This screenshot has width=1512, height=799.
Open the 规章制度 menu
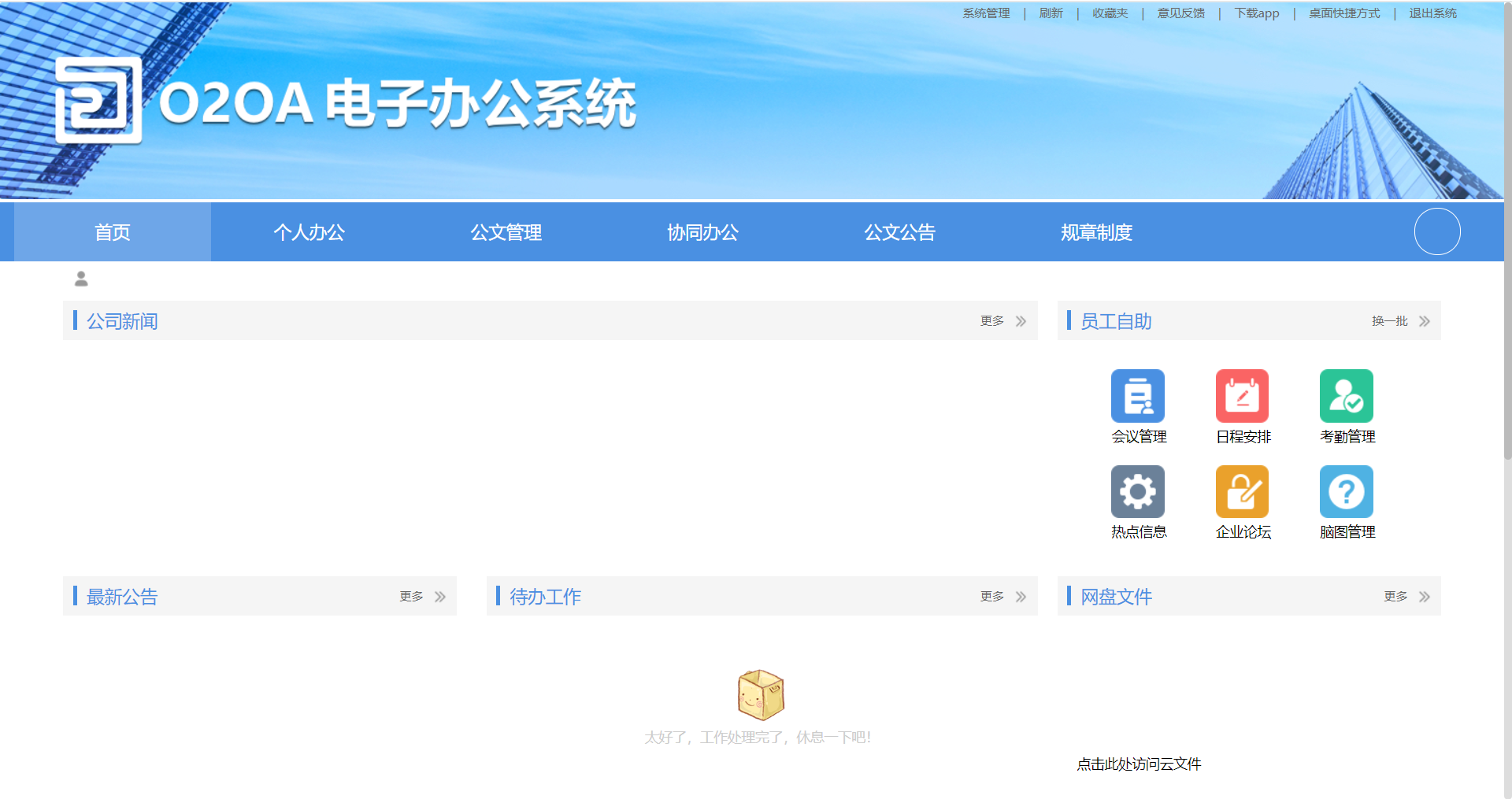pyautogui.click(x=1097, y=232)
